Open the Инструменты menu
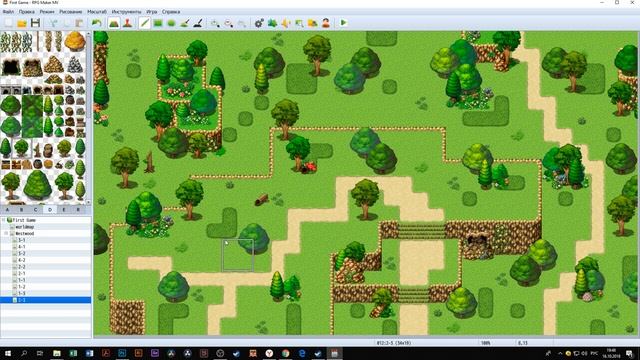Image resolution: width=640 pixels, height=360 pixels. [x=127, y=12]
